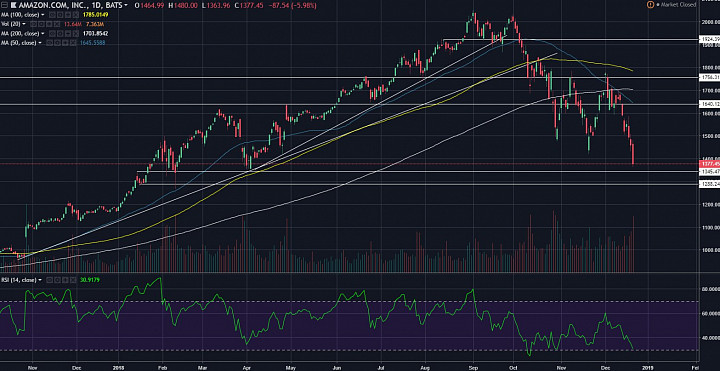Image resolution: width=720 pixels, height=371 pixels.
Task: Remove MA (50, close) with its X icon
Action: point(73,43)
